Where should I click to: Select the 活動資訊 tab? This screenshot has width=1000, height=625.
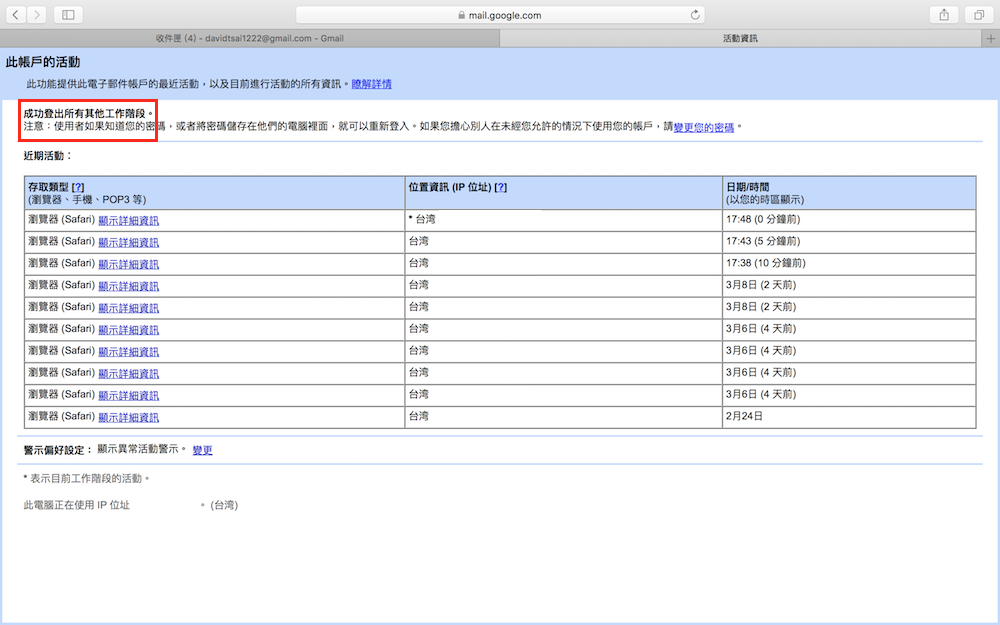(740, 38)
